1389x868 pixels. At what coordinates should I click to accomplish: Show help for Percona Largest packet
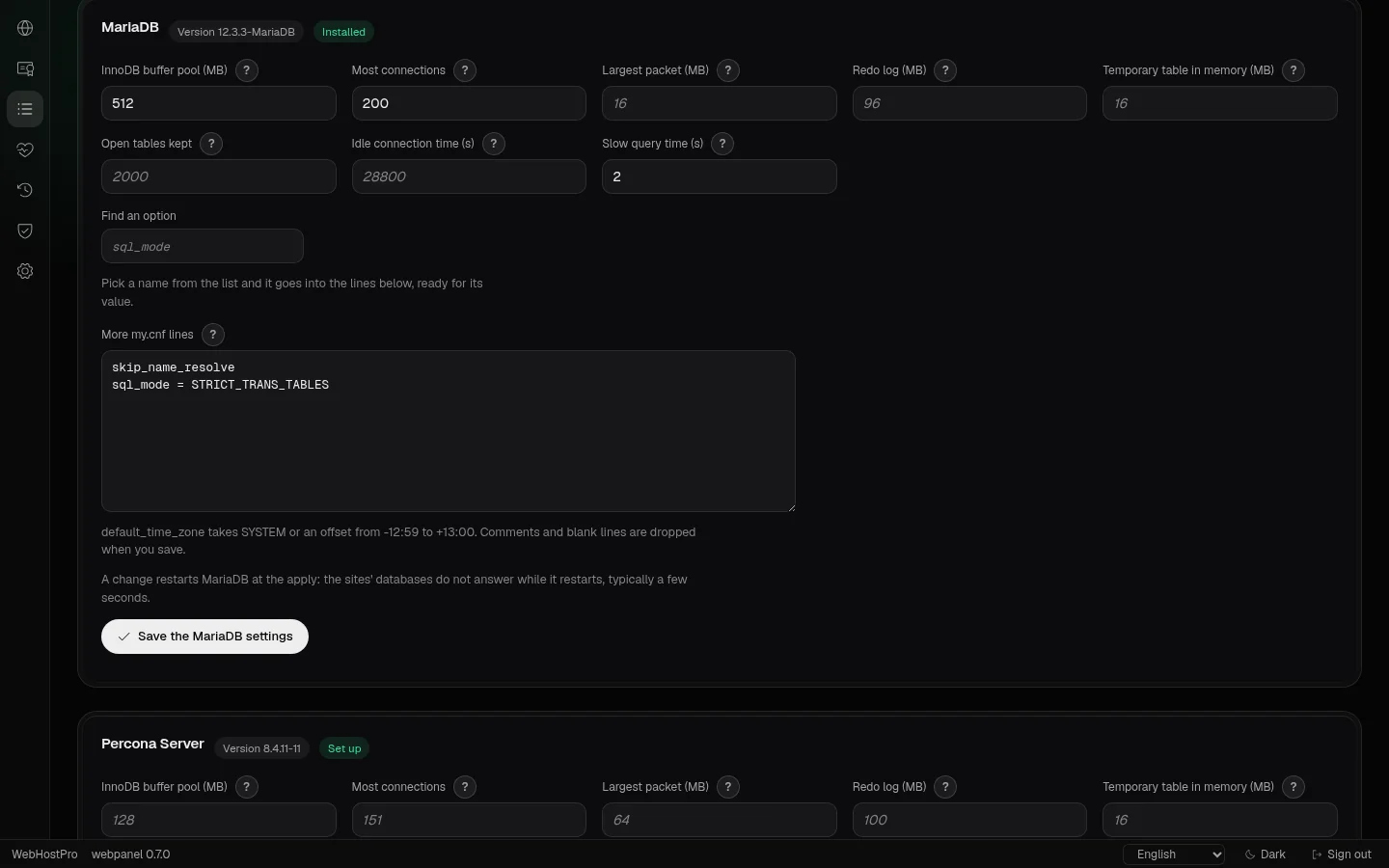728,787
